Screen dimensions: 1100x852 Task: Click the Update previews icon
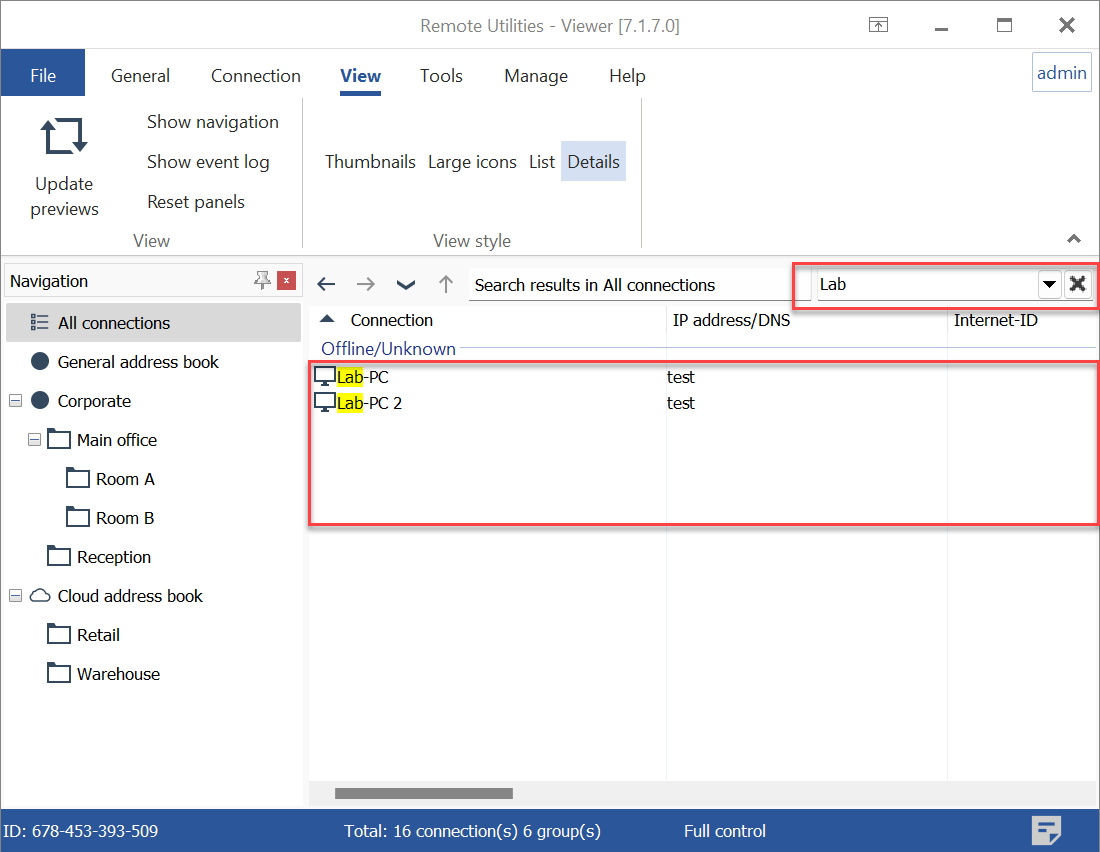pyautogui.click(x=63, y=136)
